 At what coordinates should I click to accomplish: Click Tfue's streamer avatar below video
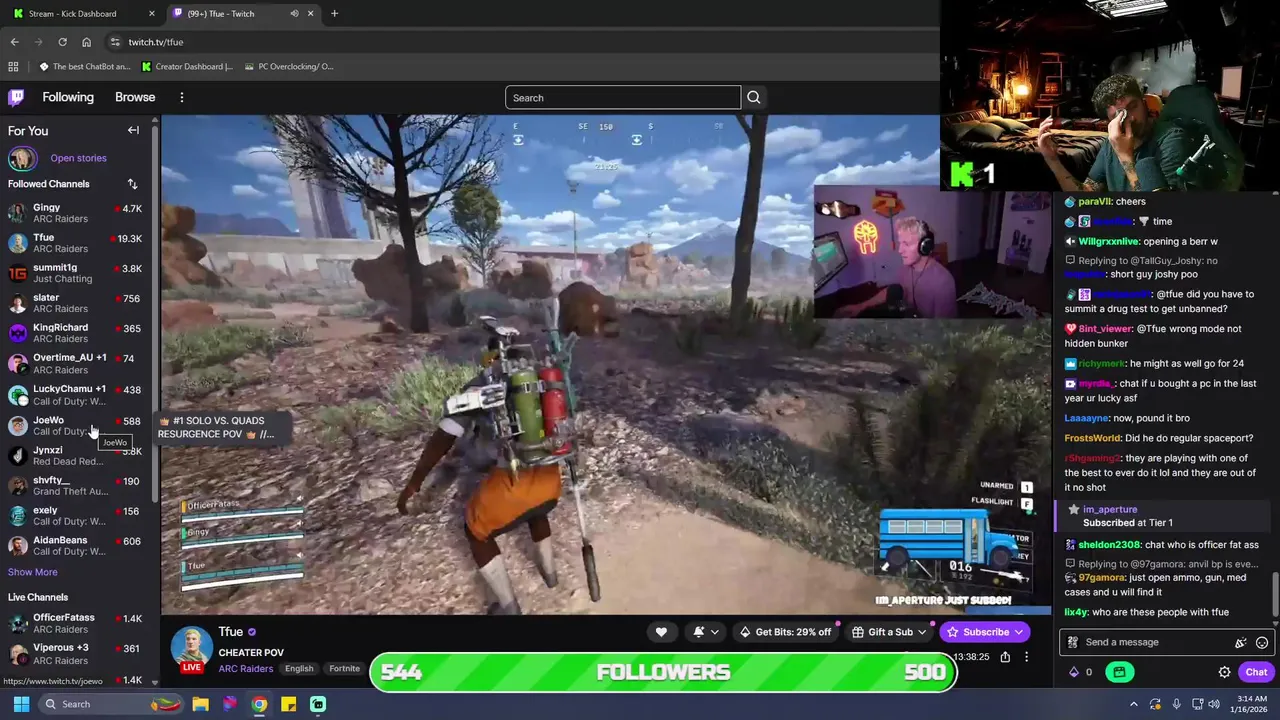[x=192, y=648]
